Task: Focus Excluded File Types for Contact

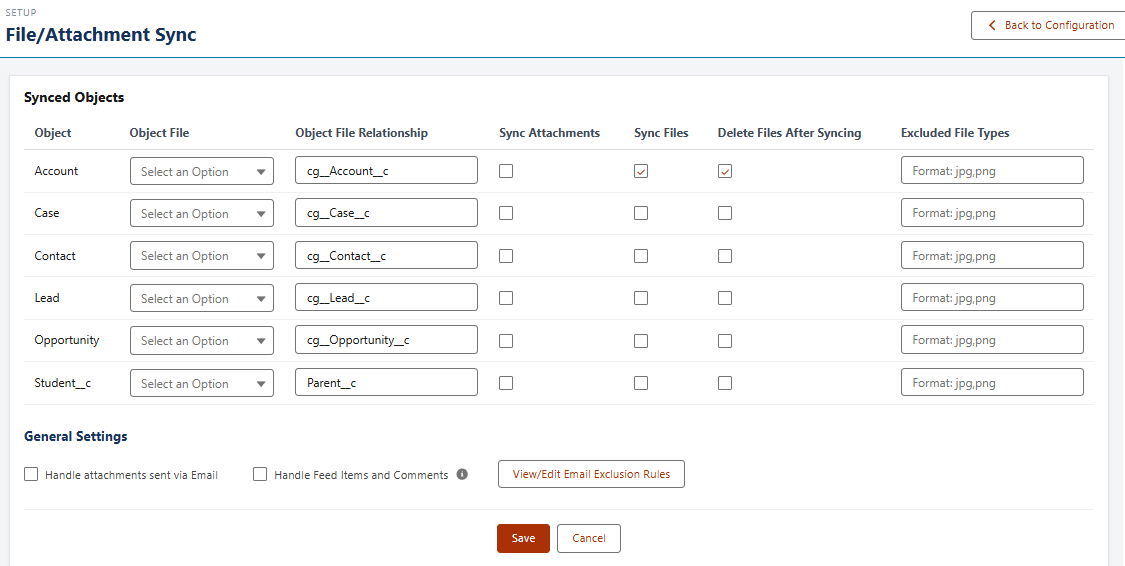Action: (992, 255)
